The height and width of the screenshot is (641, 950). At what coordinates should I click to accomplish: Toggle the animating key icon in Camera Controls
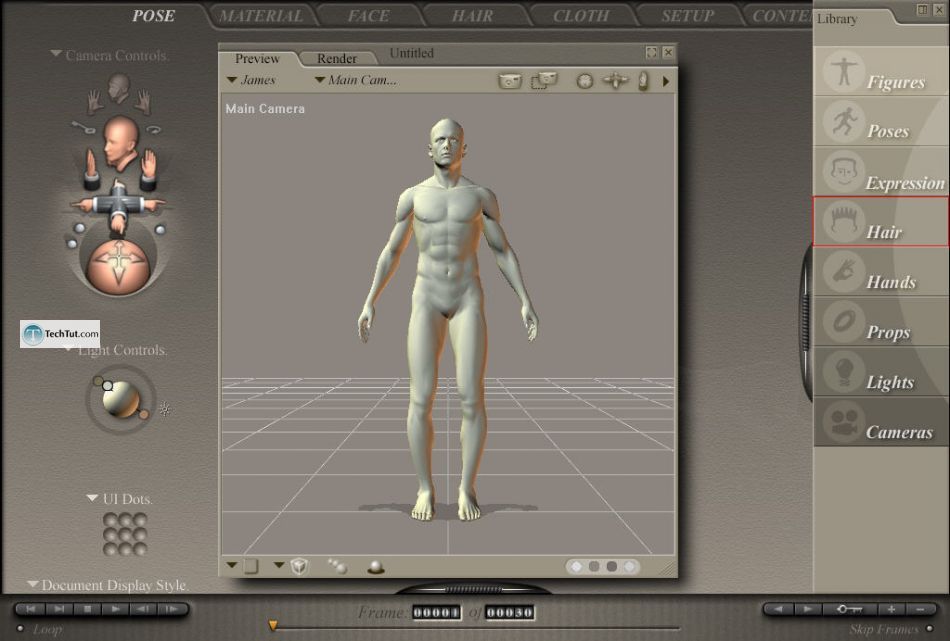point(84,127)
